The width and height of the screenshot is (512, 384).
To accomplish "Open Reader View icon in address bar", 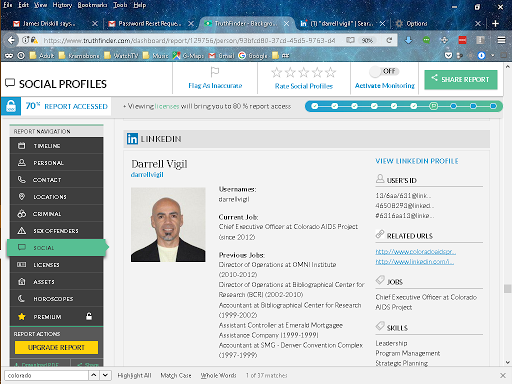I will [x=350, y=40].
